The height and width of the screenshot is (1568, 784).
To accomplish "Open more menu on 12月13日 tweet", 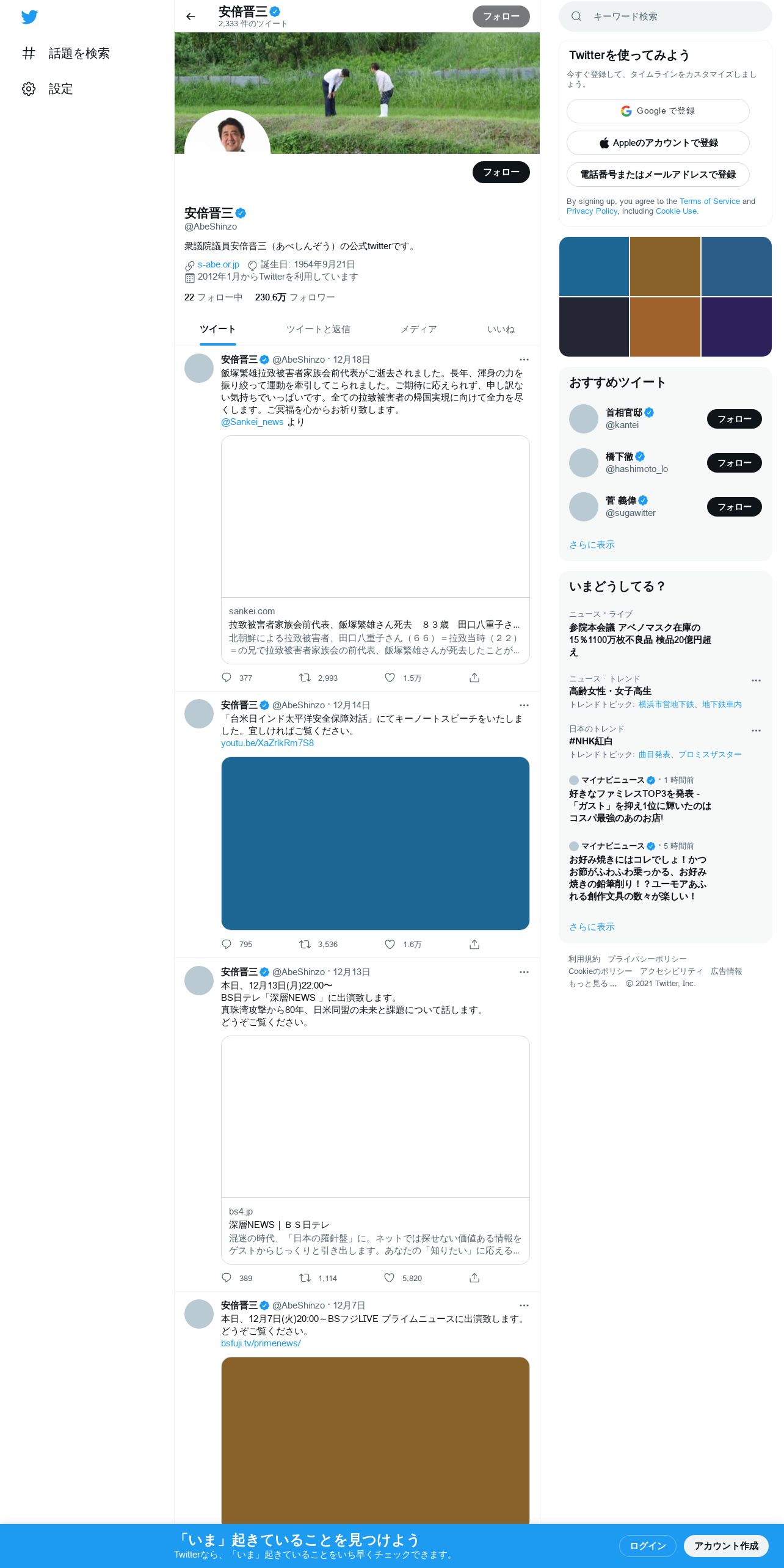I will click(524, 972).
